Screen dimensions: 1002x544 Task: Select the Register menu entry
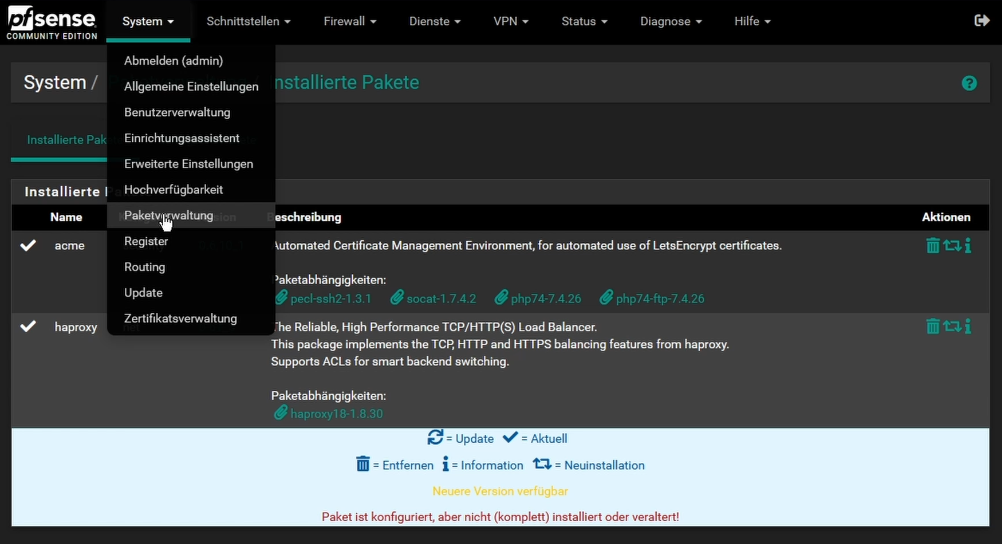point(191,241)
